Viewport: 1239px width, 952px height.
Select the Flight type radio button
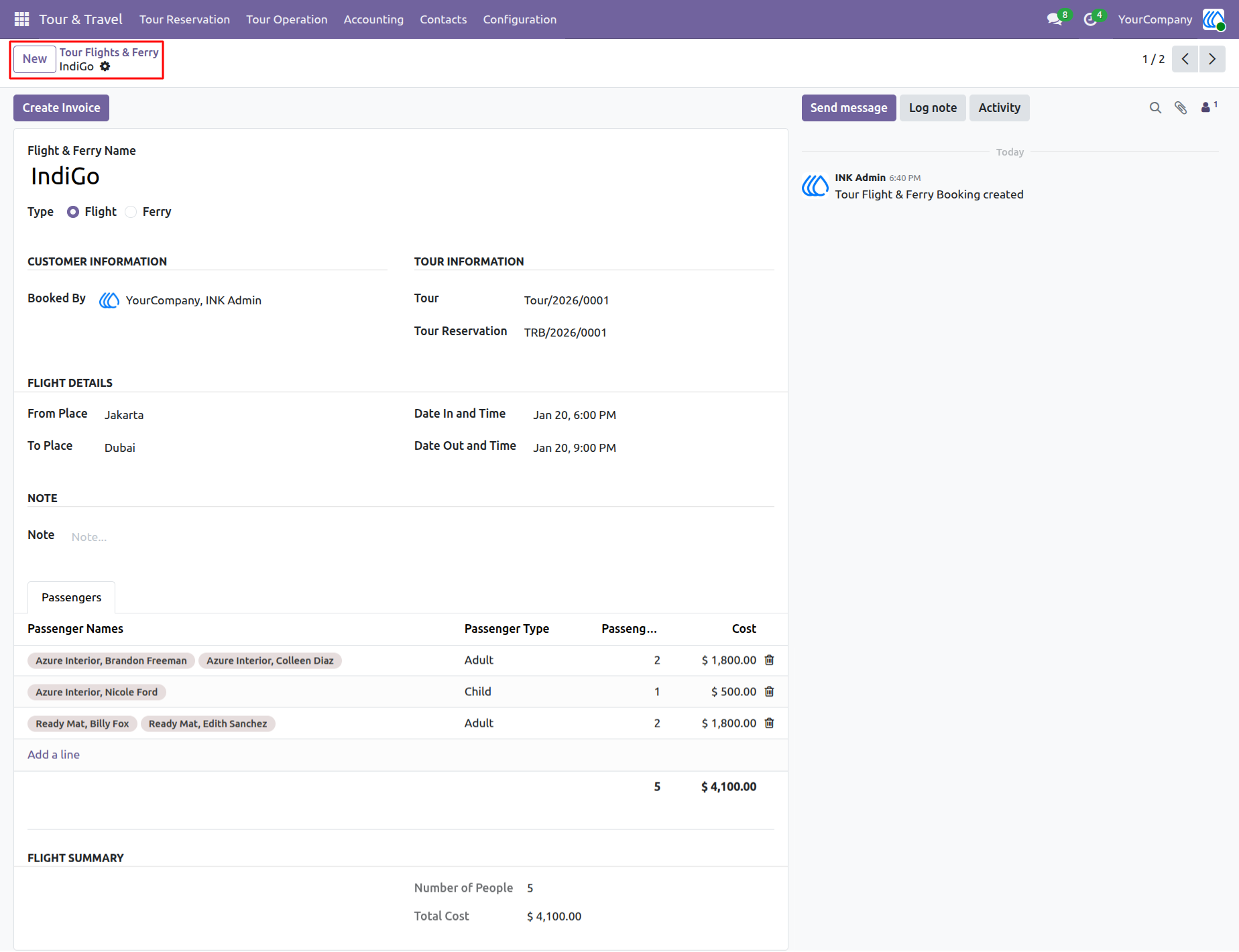point(73,212)
